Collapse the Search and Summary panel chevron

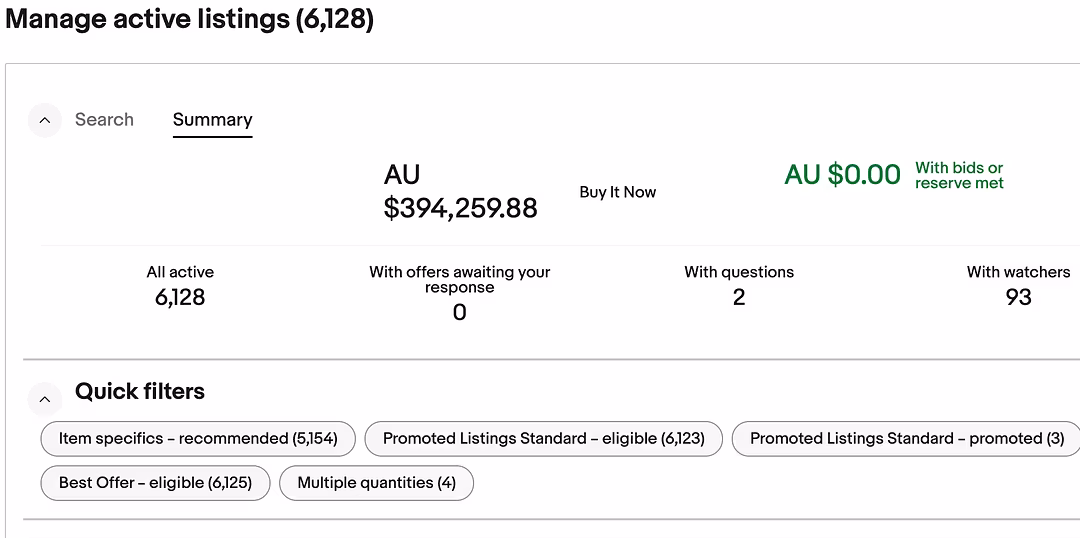click(45, 120)
